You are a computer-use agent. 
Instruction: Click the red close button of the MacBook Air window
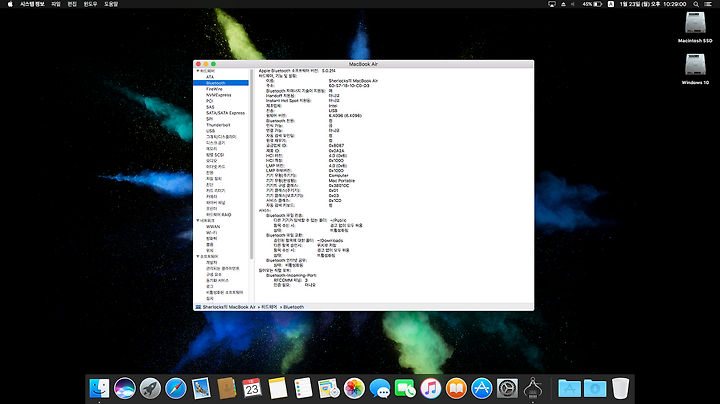pyautogui.click(x=198, y=64)
